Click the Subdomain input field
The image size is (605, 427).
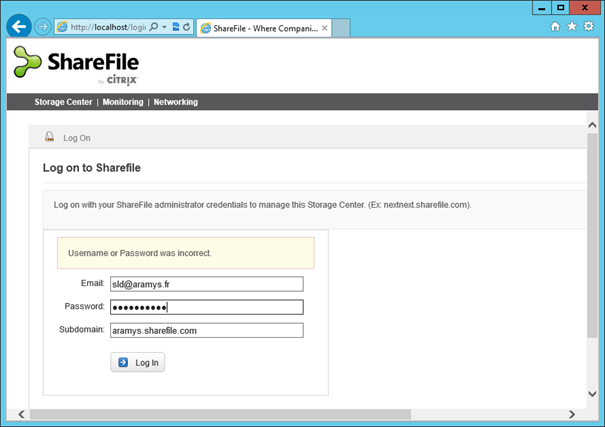pos(206,330)
